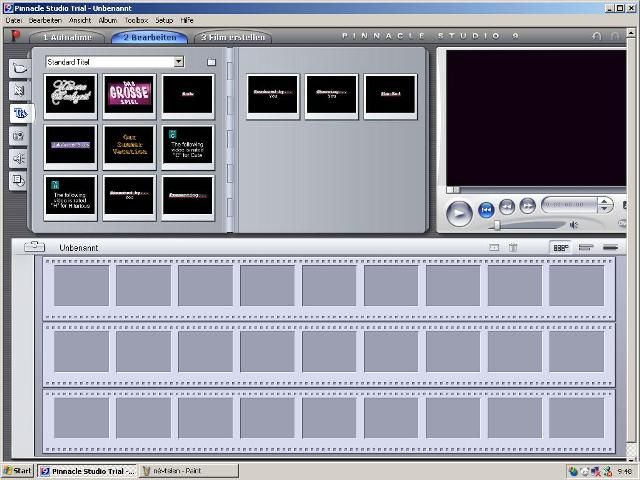This screenshot has width=640, height=480.
Task: Switch to the 3 Film erstellen tab
Action: pyautogui.click(x=233, y=38)
